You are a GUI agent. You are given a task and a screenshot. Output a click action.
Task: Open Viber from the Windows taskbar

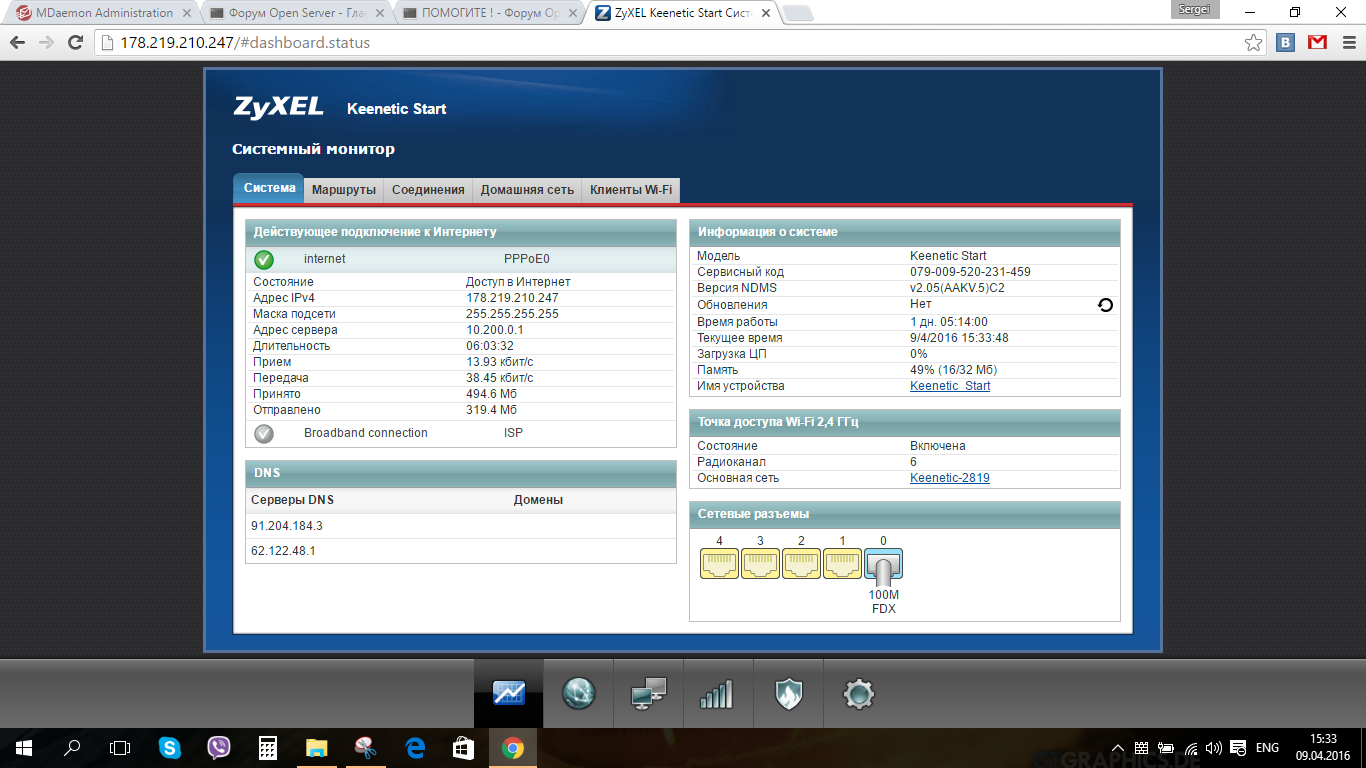[219, 748]
